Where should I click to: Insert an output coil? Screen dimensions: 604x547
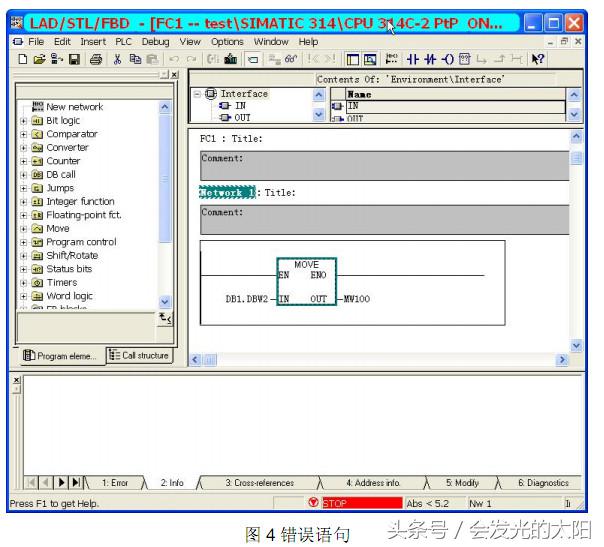click(x=448, y=59)
